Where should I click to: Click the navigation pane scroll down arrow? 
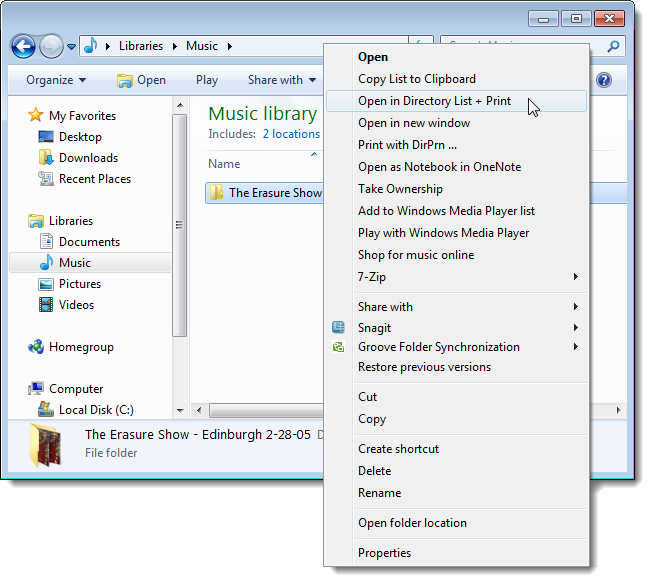click(x=180, y=410)
